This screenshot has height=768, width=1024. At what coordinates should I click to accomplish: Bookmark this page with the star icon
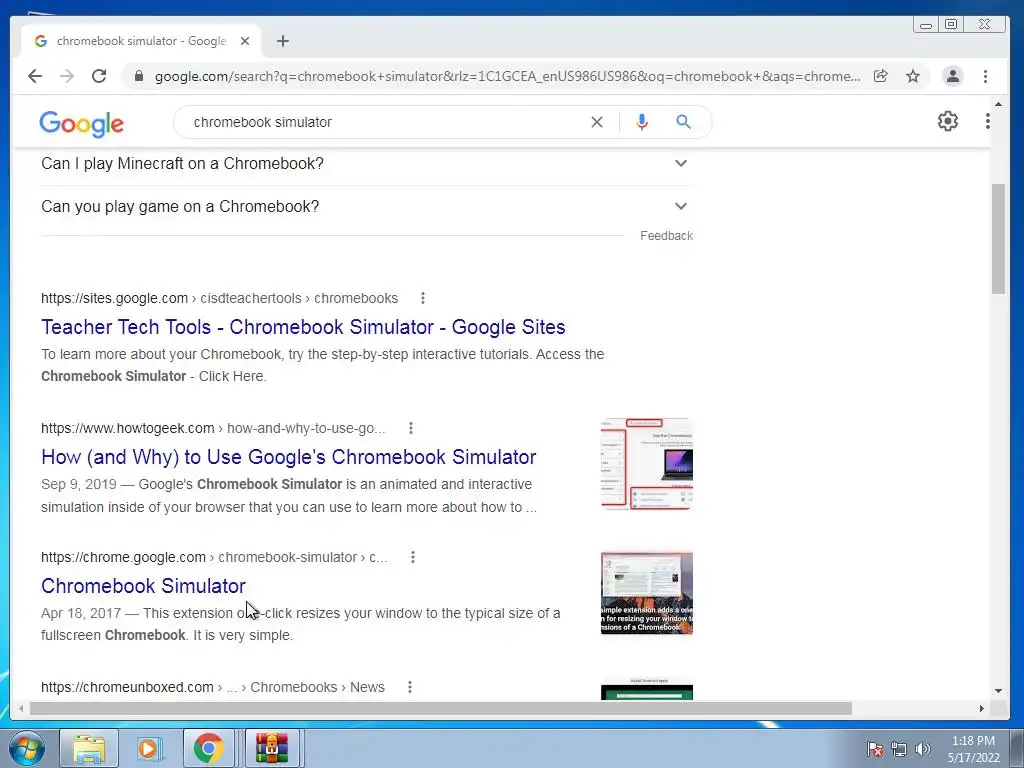pos(913,76)
